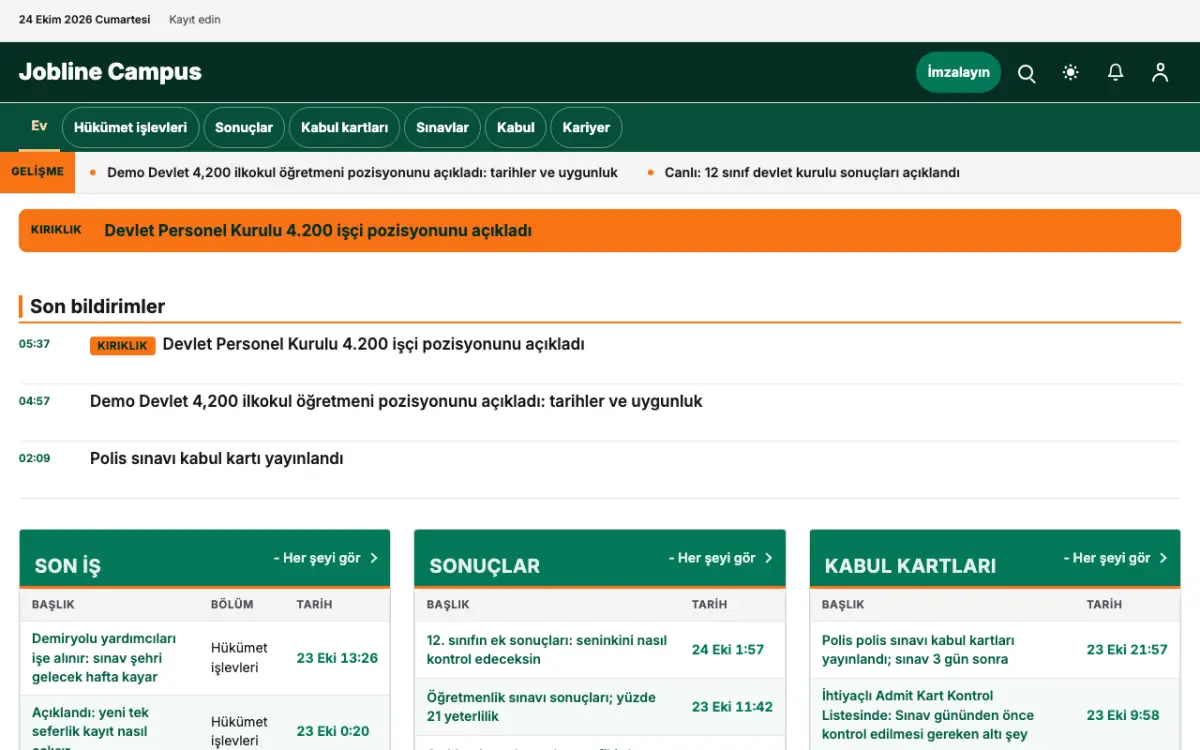Click the GELİŞME ticker label

[37, 172]
